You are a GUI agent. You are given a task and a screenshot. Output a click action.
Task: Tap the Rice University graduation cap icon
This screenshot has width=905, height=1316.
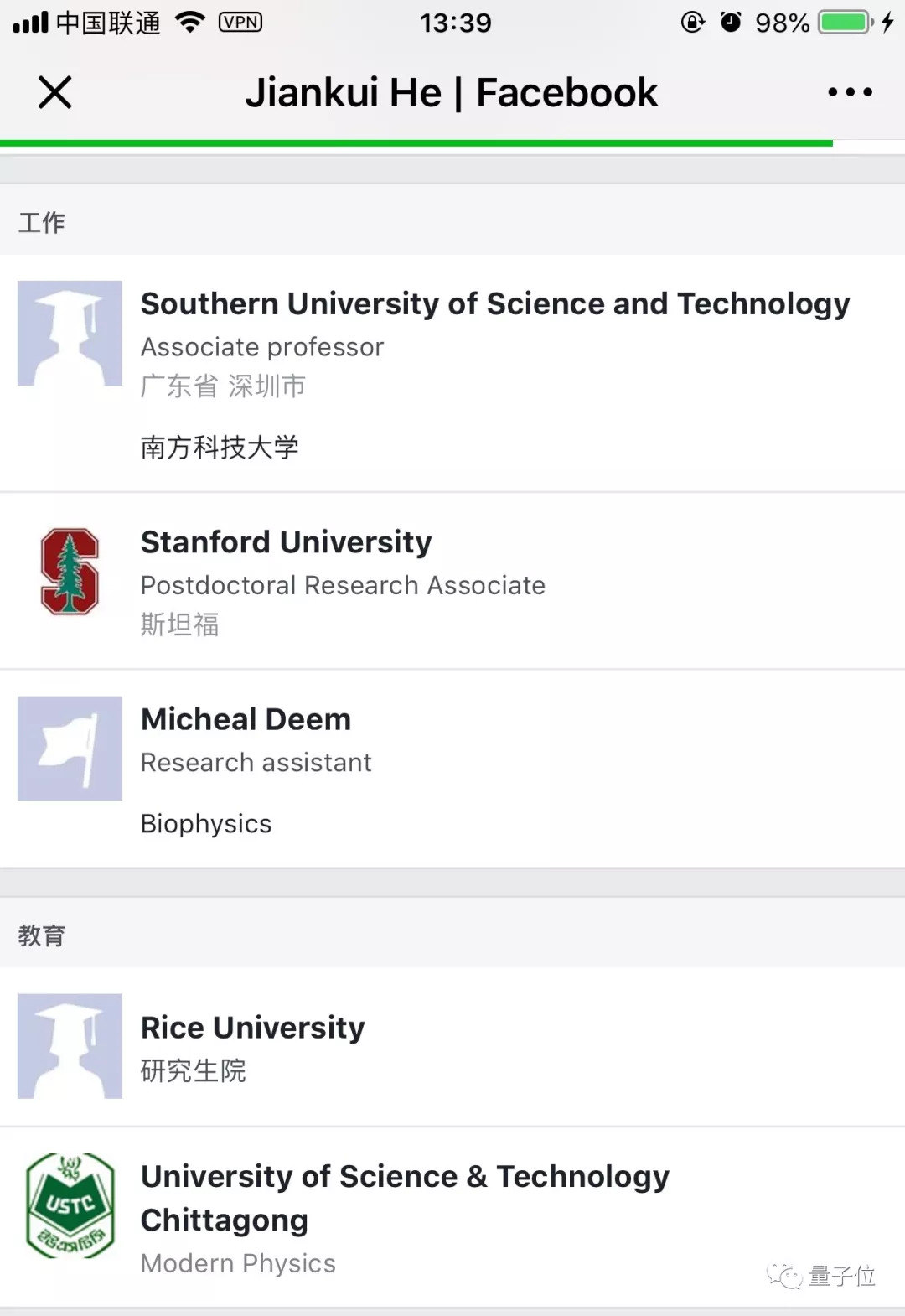click(70, 1046)
